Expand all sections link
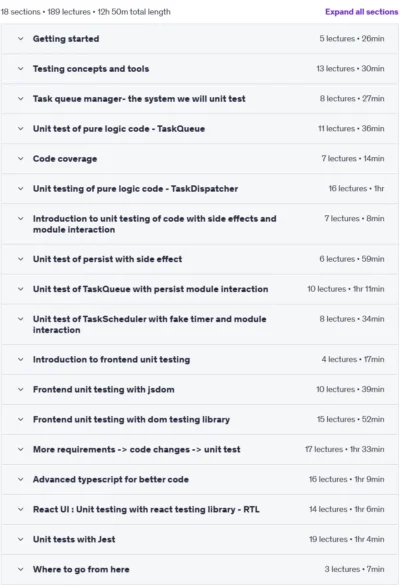This screenshot has height=586, width=400. point(361,12)
